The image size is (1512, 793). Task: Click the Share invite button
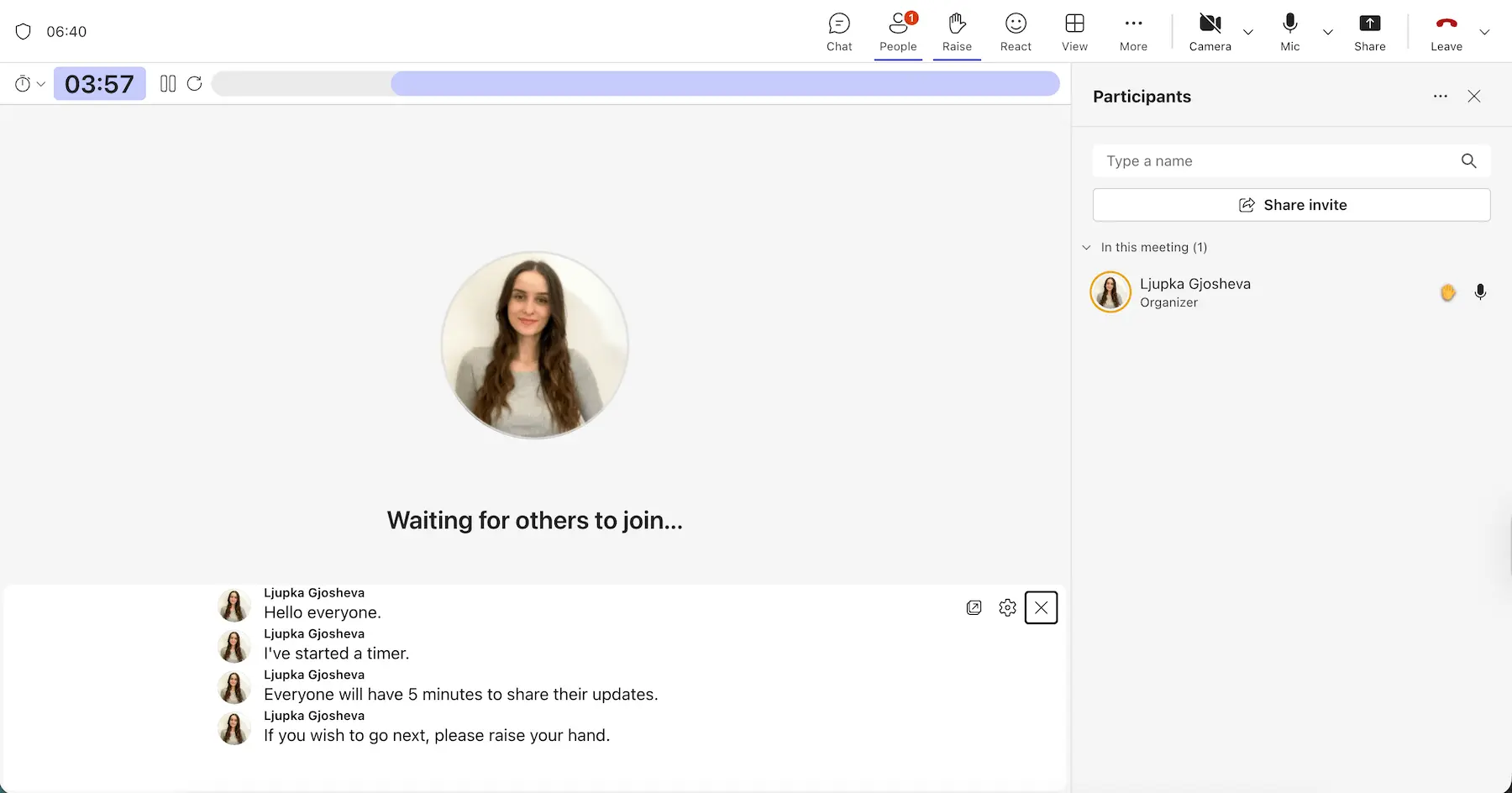1291,205
